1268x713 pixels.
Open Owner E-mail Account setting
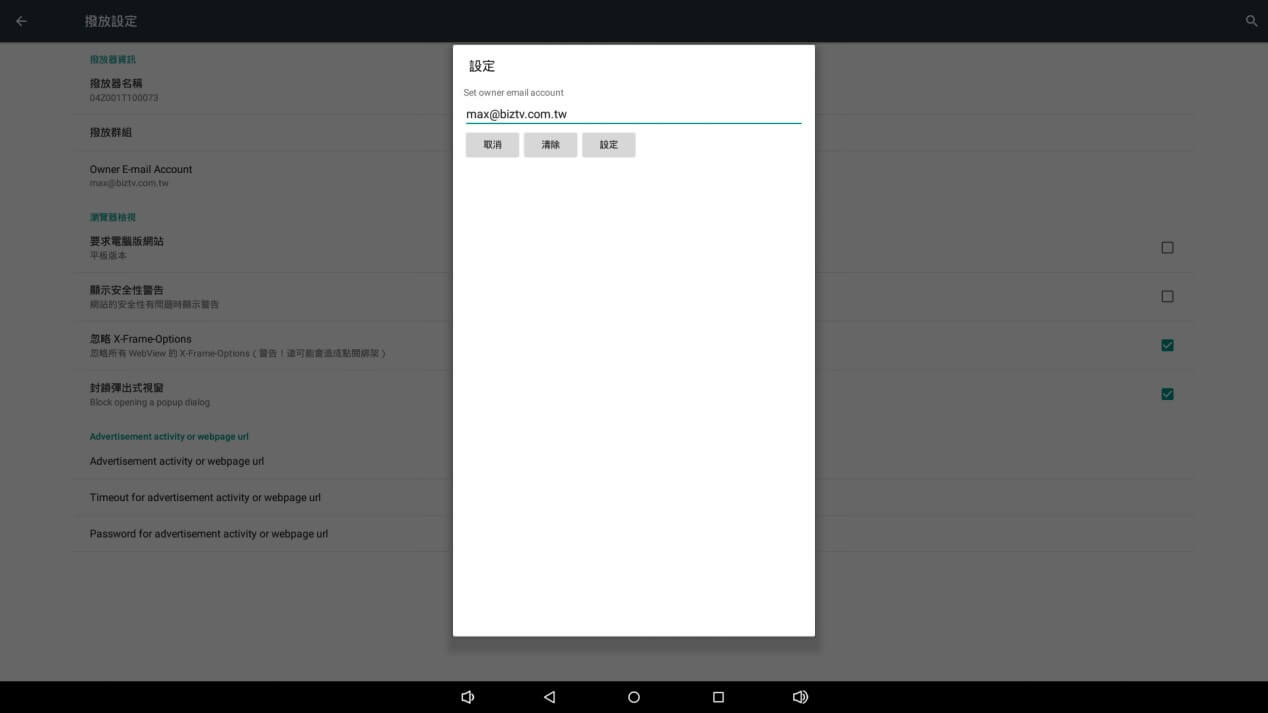point(141,175)
